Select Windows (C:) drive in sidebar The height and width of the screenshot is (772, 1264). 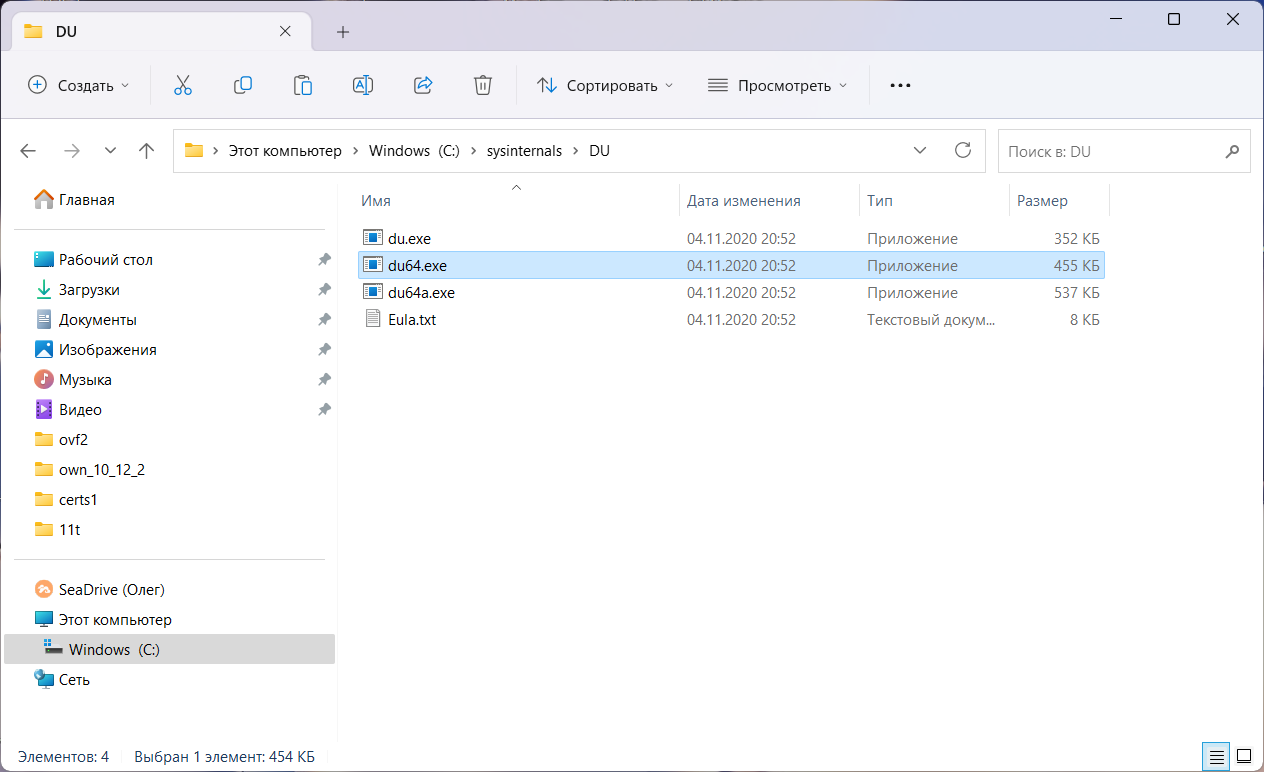click(x=170, y=650)
